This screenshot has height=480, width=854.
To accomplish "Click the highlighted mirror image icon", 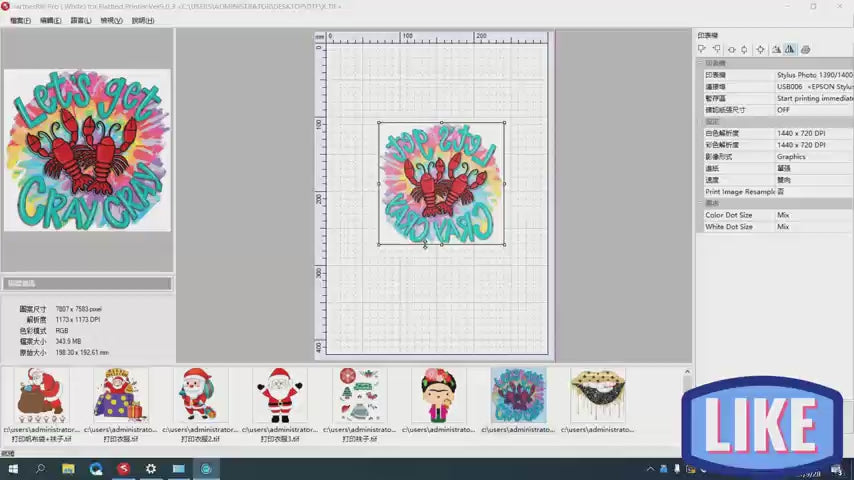I will tap(790, 49).
